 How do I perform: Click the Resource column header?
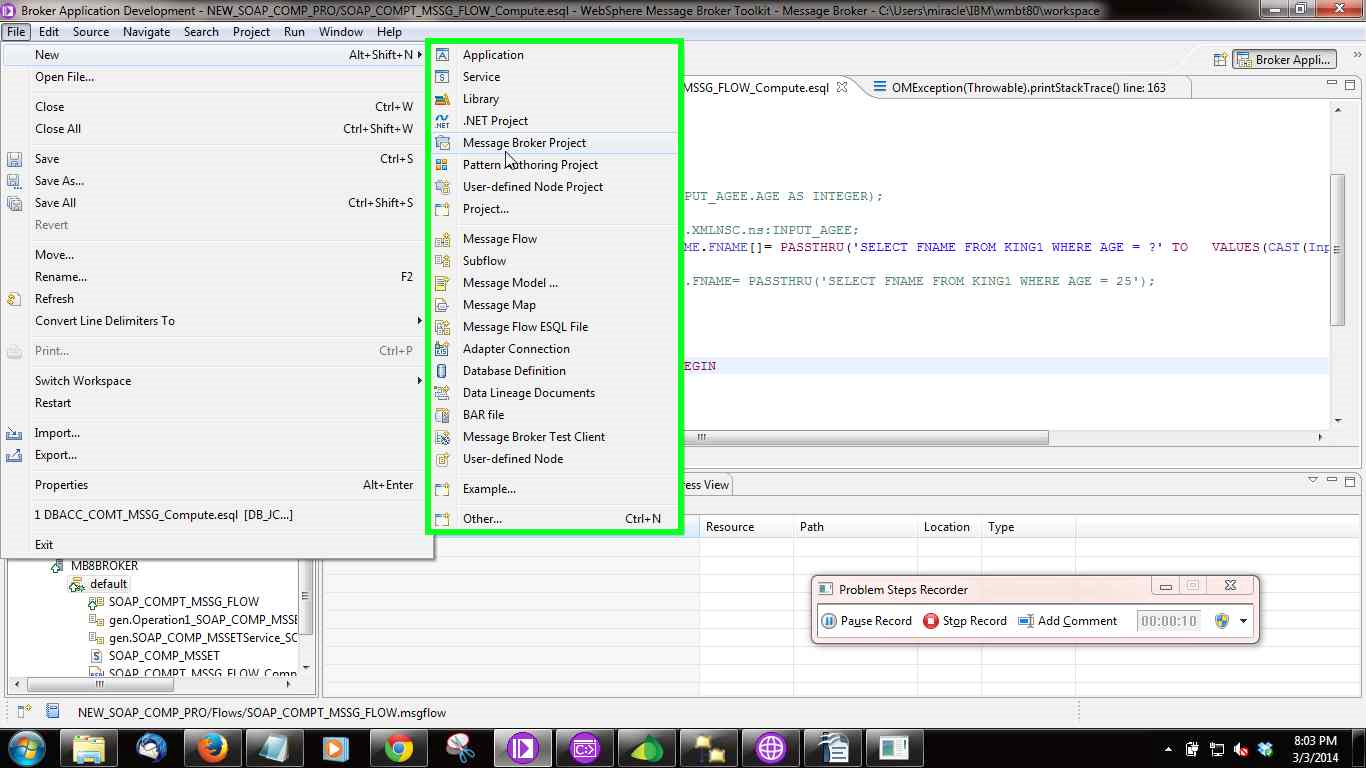pyautogui.click(x=730, y=527)
